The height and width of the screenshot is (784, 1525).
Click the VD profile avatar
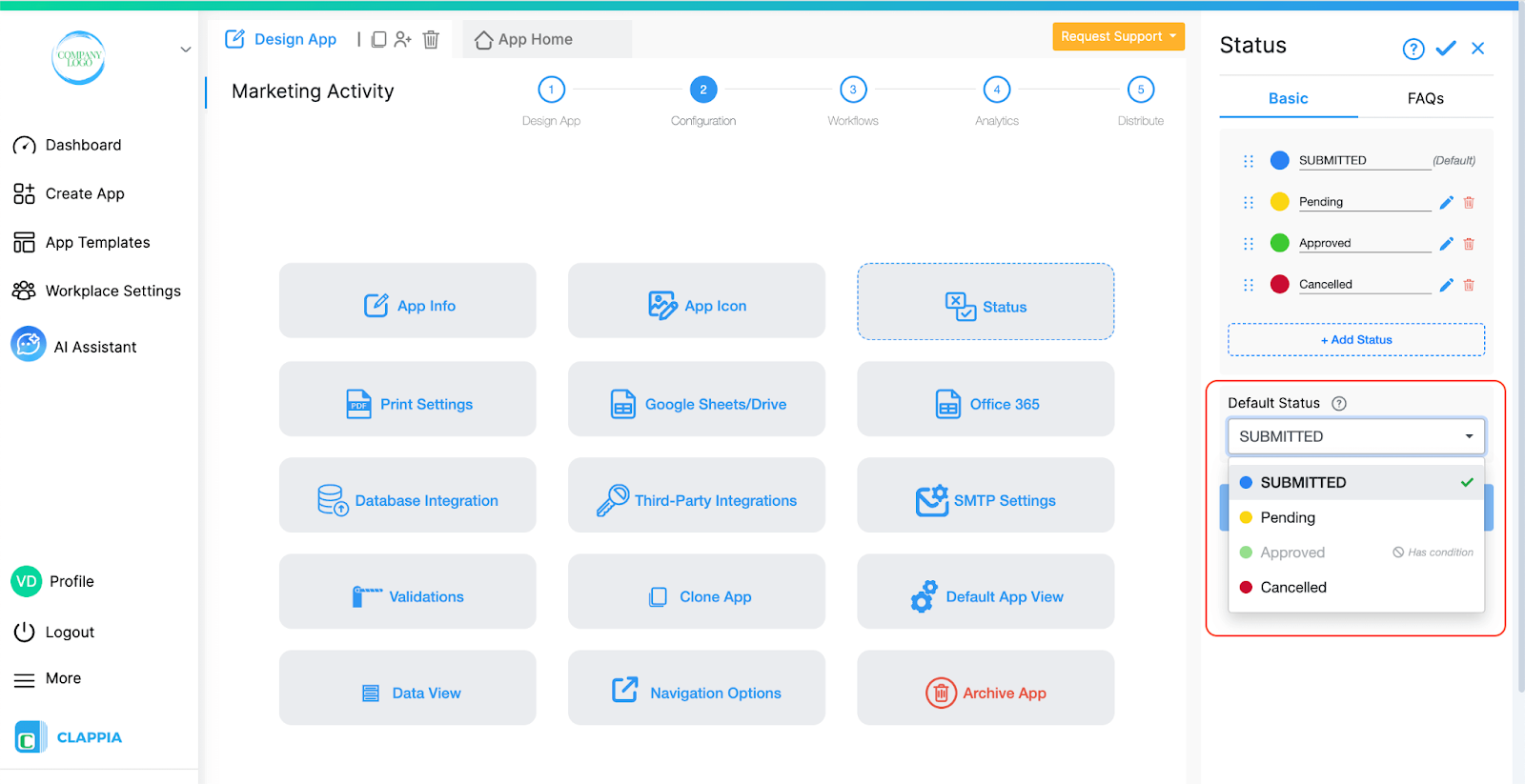(x=27, y=581)
